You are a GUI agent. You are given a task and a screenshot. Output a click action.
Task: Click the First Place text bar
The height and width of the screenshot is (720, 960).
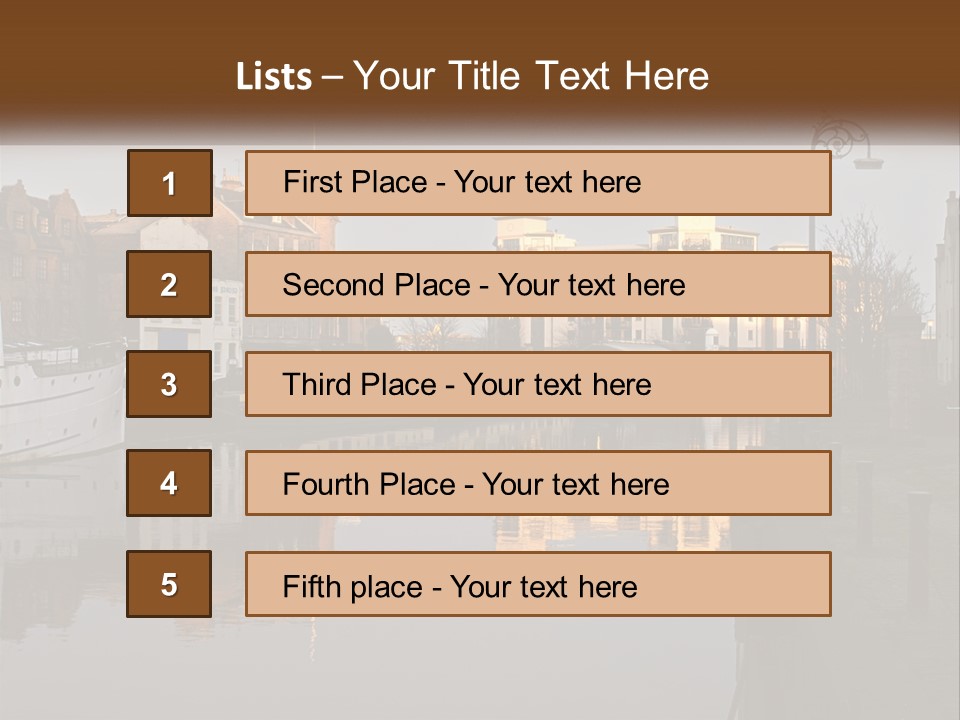[538, 183]
